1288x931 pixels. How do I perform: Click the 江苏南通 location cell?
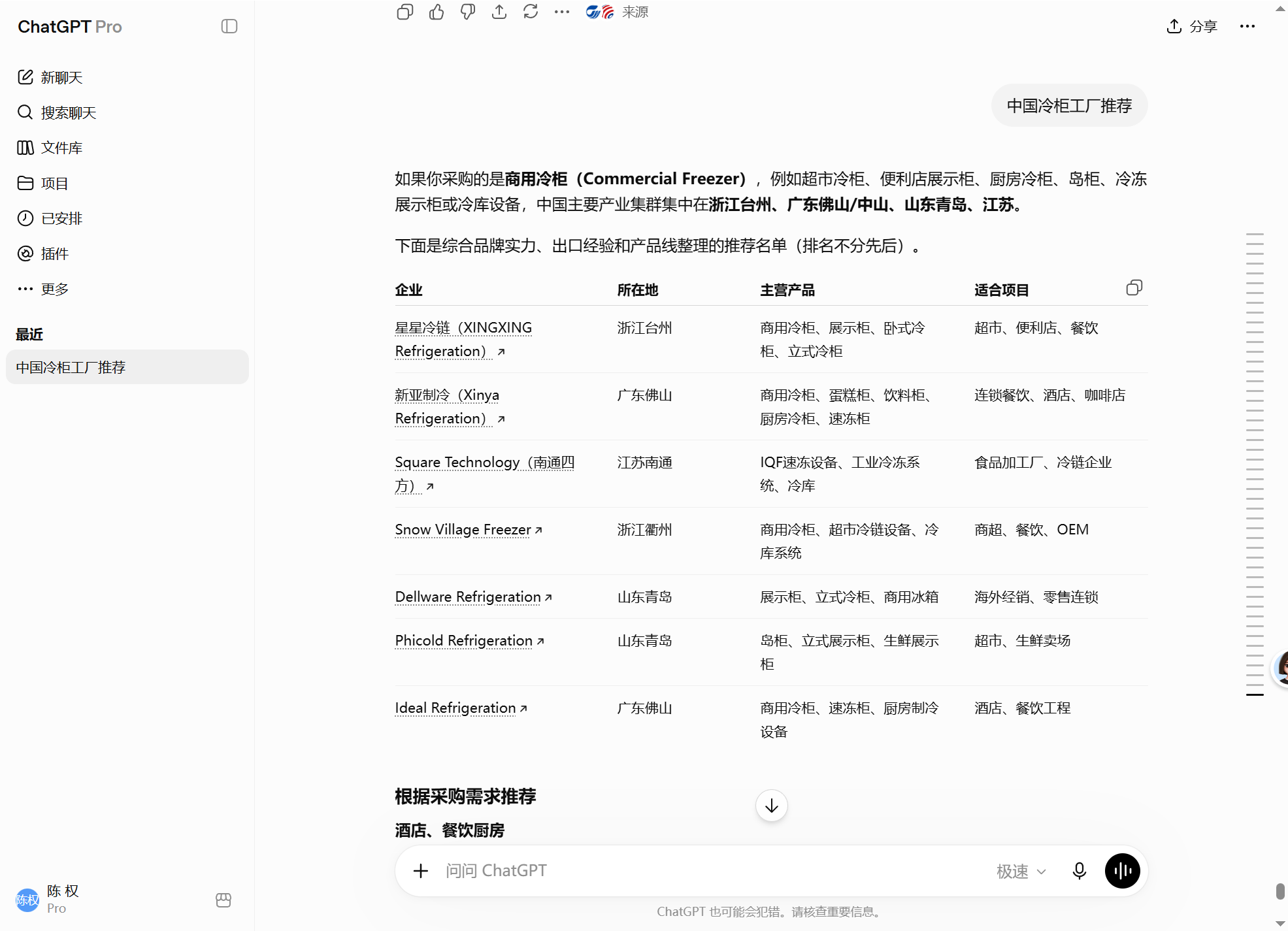[645, 463]
